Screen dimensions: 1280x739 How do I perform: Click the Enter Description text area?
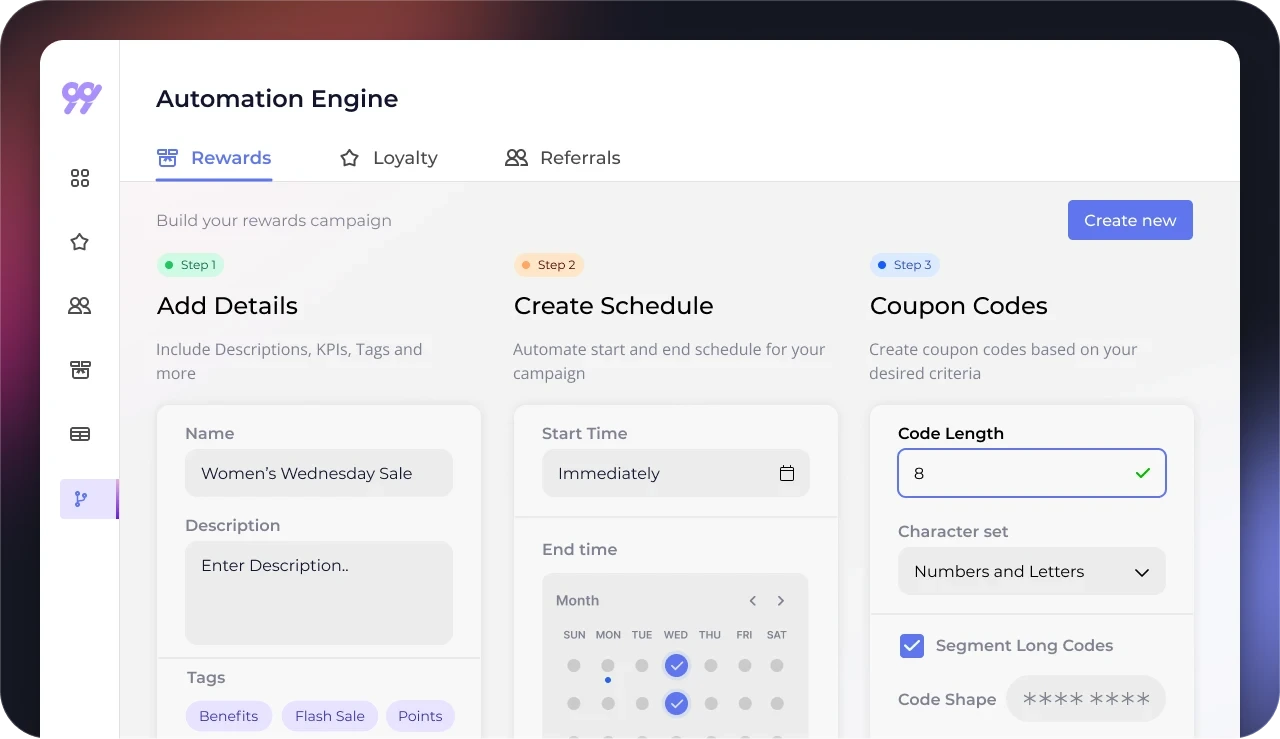coord(318,592)
